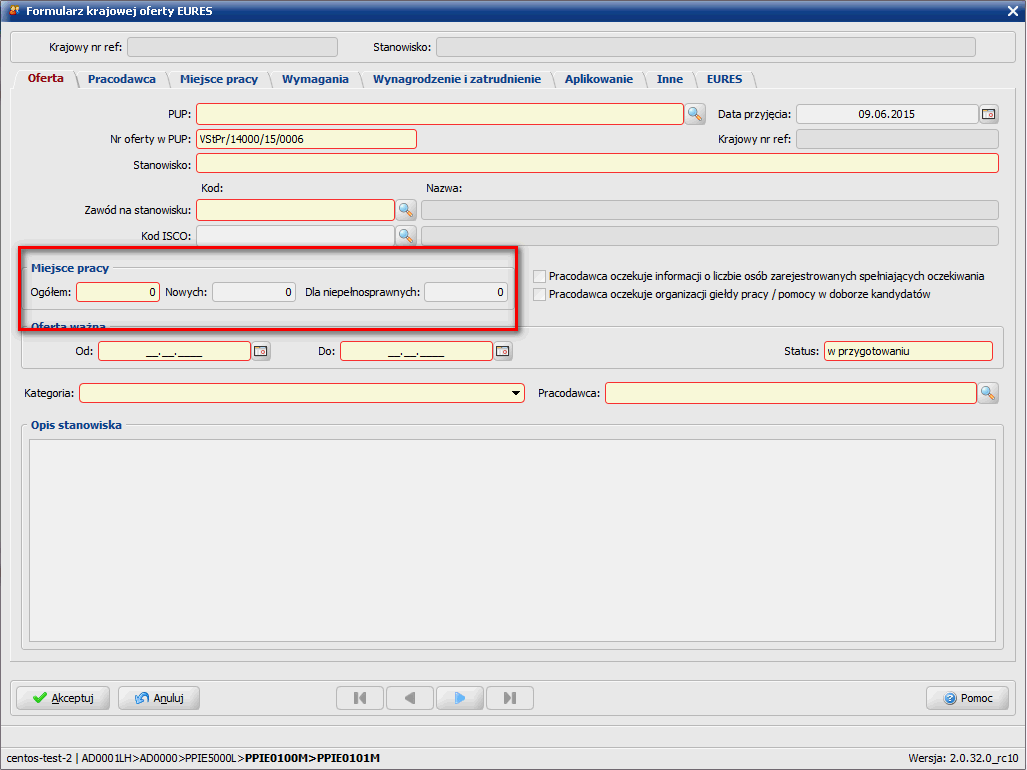Viewport: 1027px width, 770px height.
Task: Click the Zawód na stanowisku code field
Action: tap(295, 210)
